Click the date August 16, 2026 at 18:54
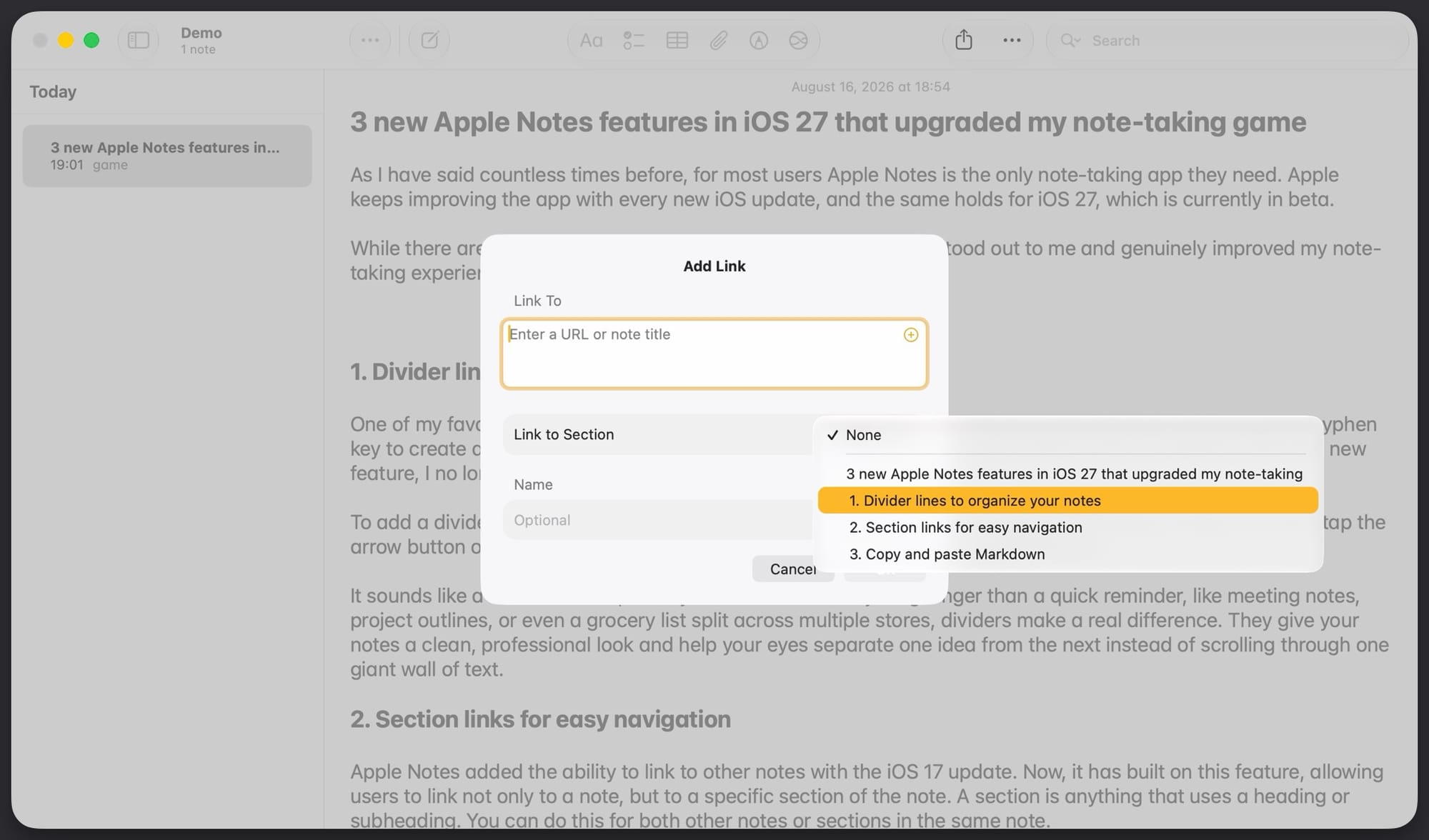Viewport: 1429px width, 840px height. [870, 86]
